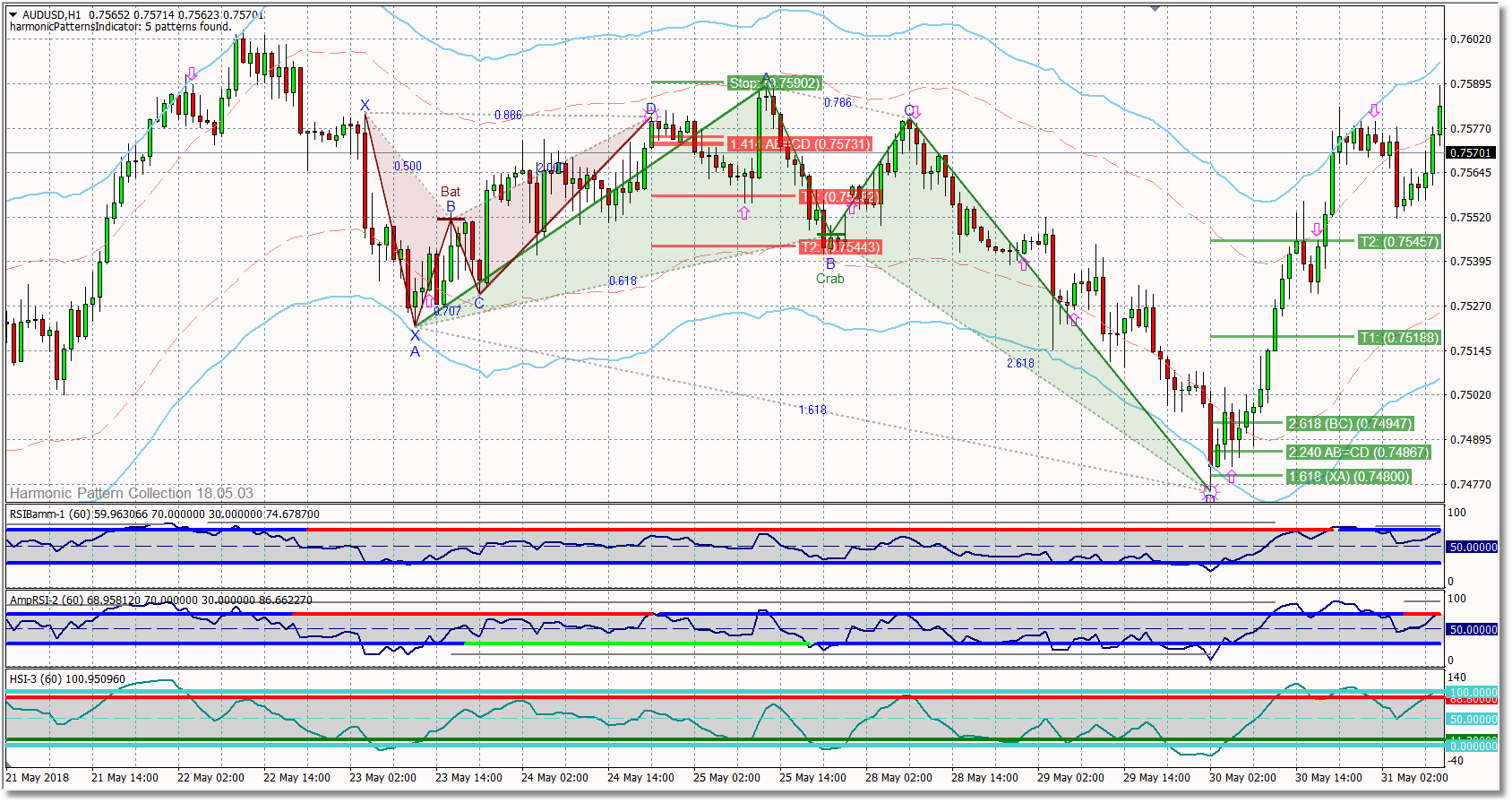The width and height of the screenshot is (1512, 803).
Task: Click the blue 1.618 ratio label on the dotted line
Action: click(x=812, y=410)
